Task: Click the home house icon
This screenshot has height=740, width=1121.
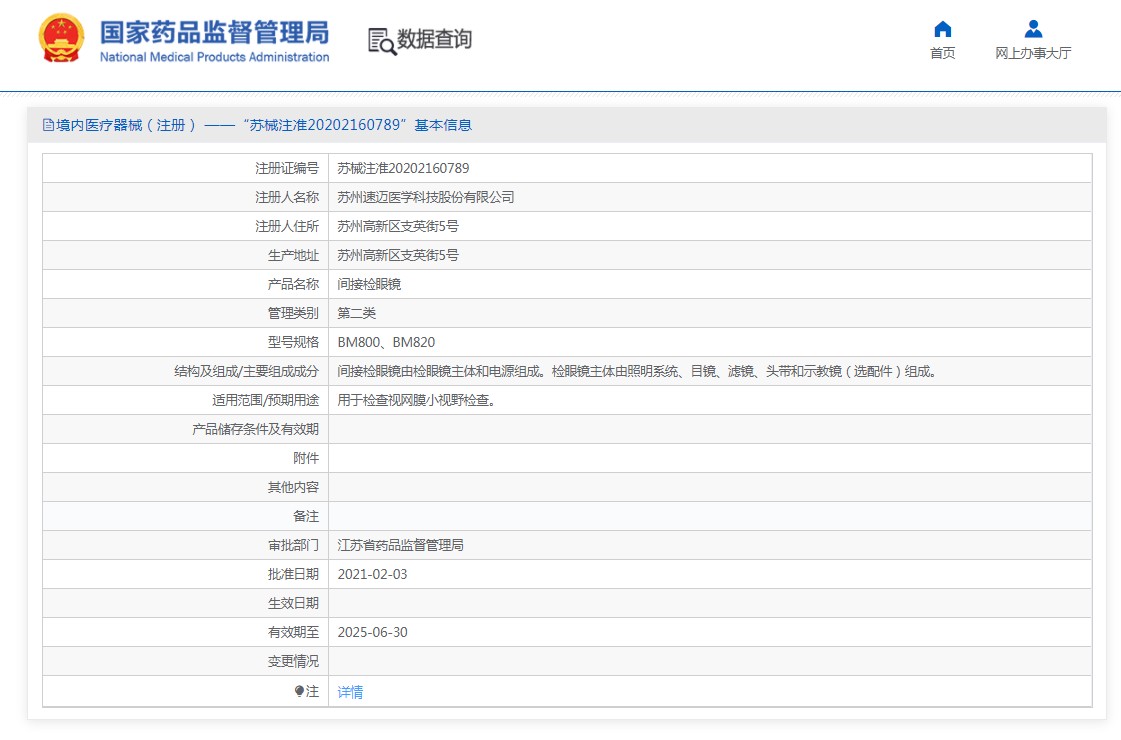Action: [x=942, y=29]
